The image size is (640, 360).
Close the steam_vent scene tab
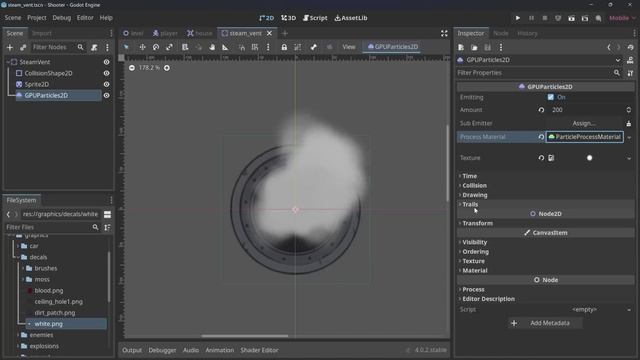pyautogui.click(x=269, y=33)
